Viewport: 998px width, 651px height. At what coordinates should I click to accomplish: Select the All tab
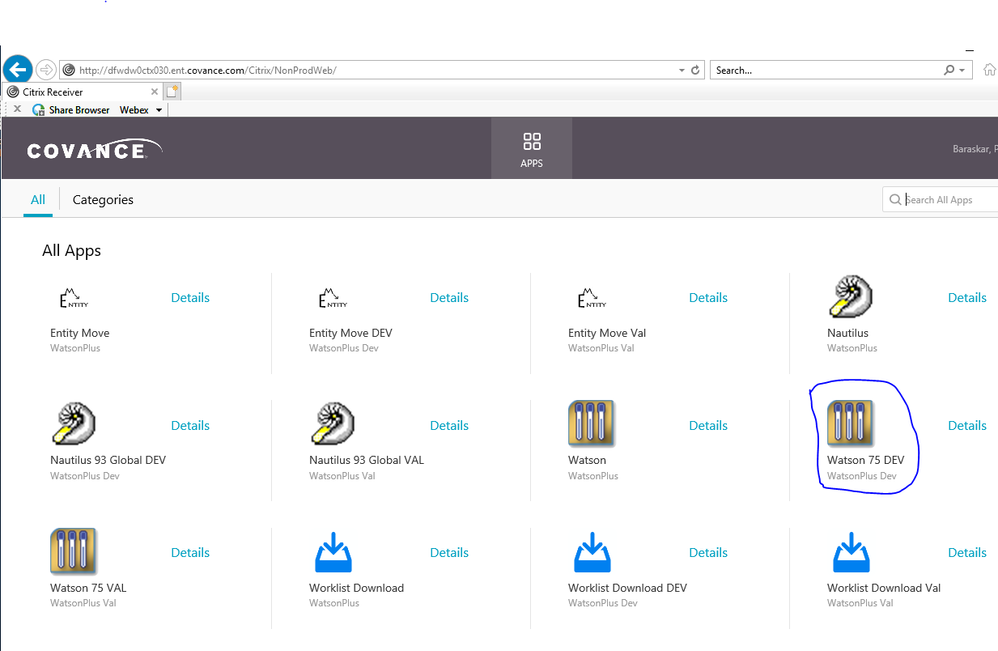pyautogui.click(x=38, y=200)
